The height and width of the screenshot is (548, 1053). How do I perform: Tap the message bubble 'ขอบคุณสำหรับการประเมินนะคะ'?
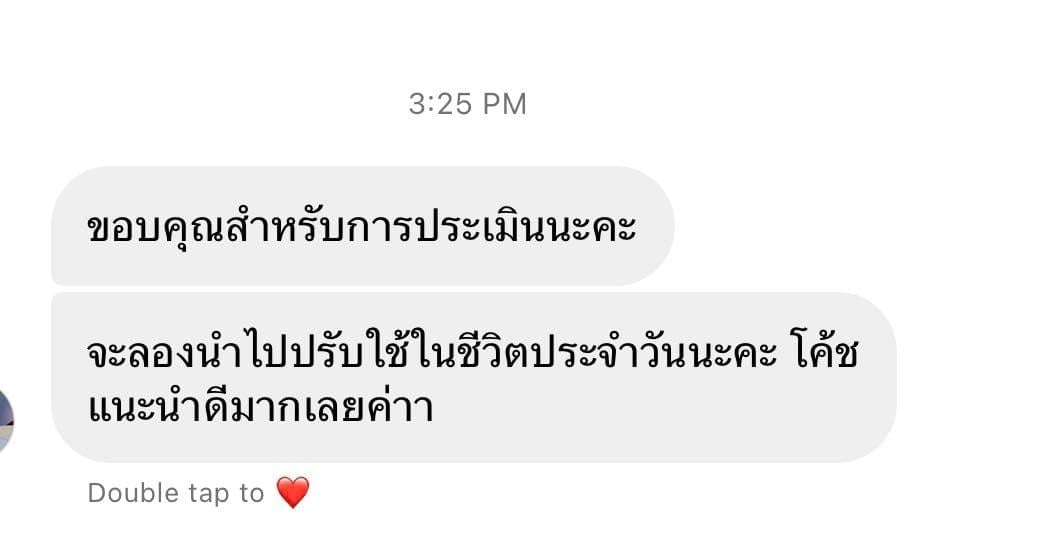click(363, 226)
